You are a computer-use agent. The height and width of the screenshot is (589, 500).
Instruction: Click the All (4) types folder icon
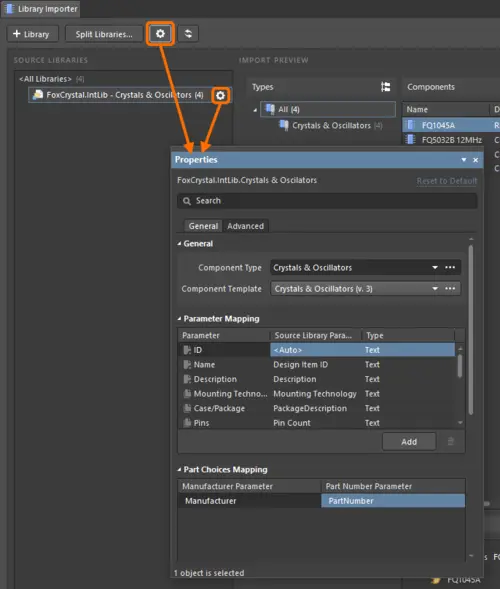coord(270,109)
